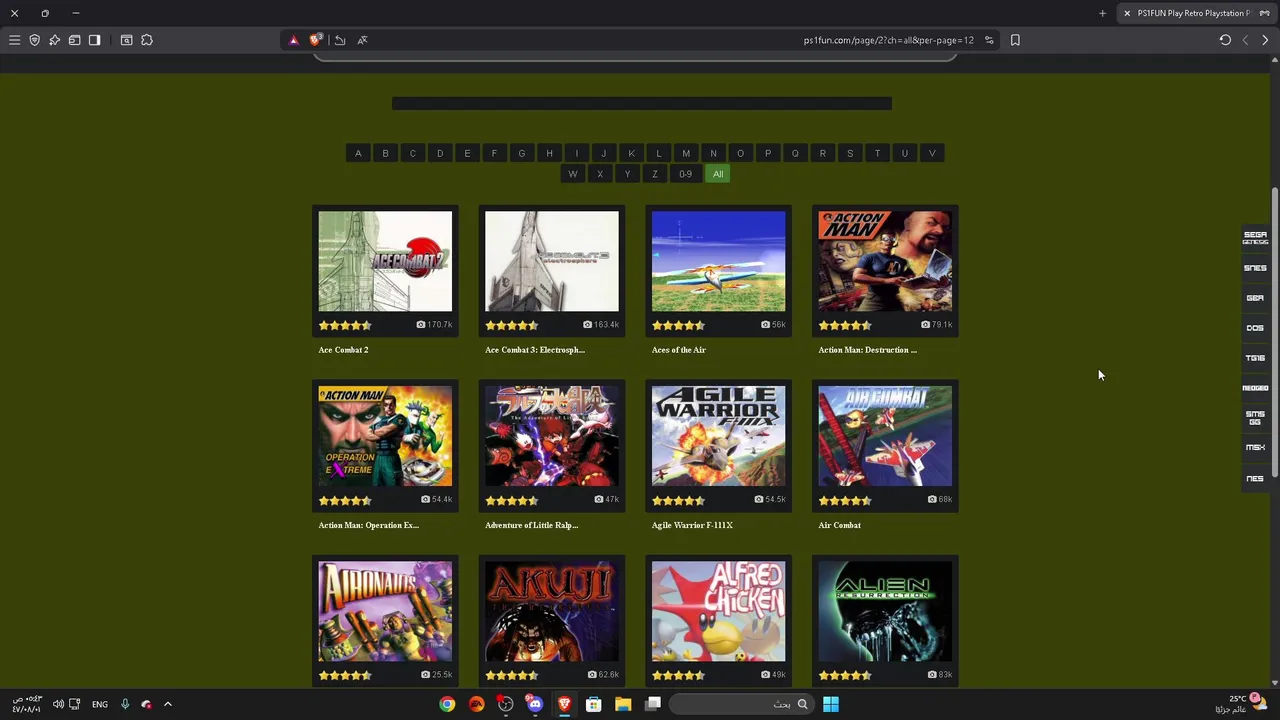Image resolution: width=1280 pixels, height=720 pixels.
Task: Open Google Chrome from the taskbar
Action: (447, 704)
